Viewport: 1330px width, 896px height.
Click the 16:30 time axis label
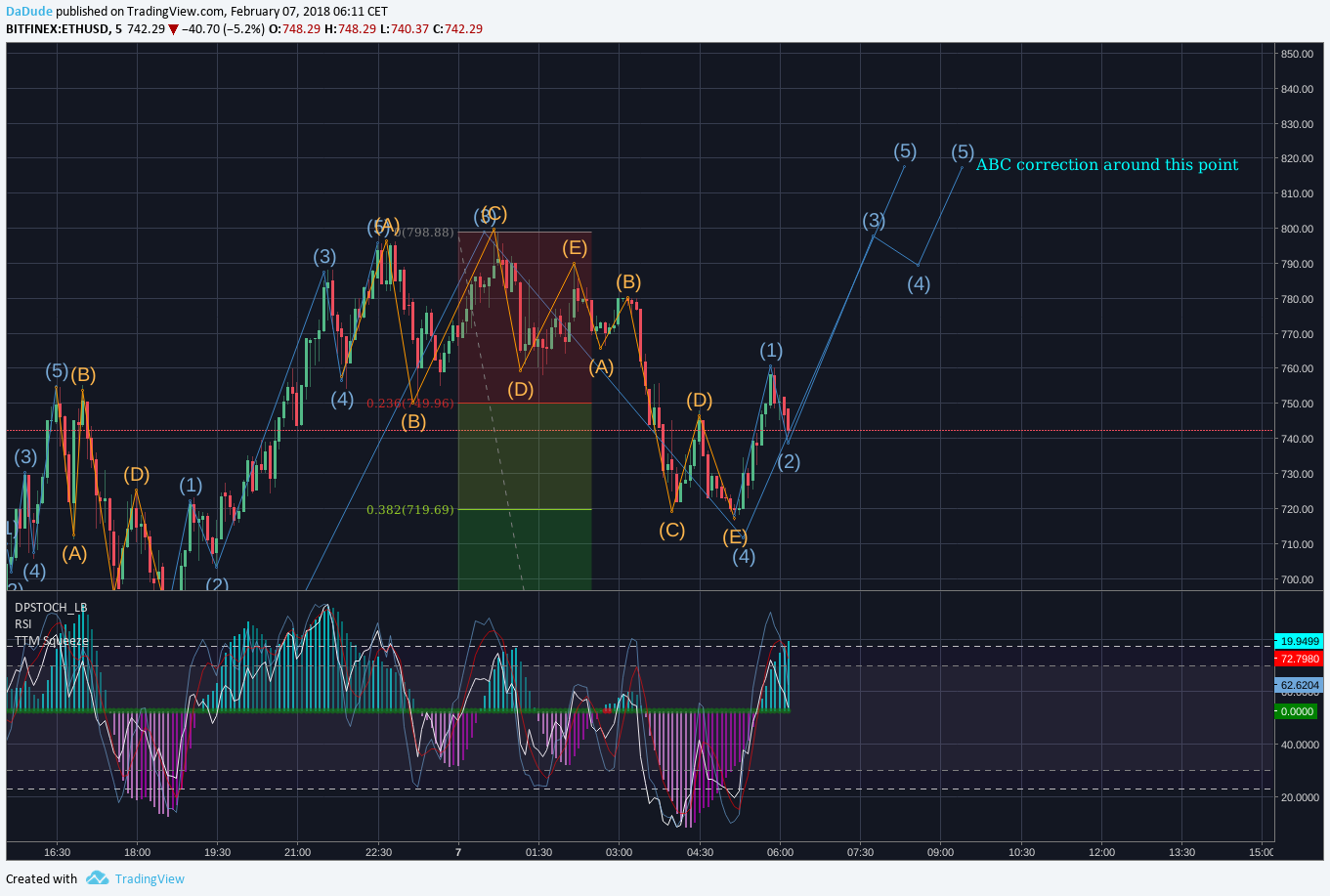coord(57,852)
